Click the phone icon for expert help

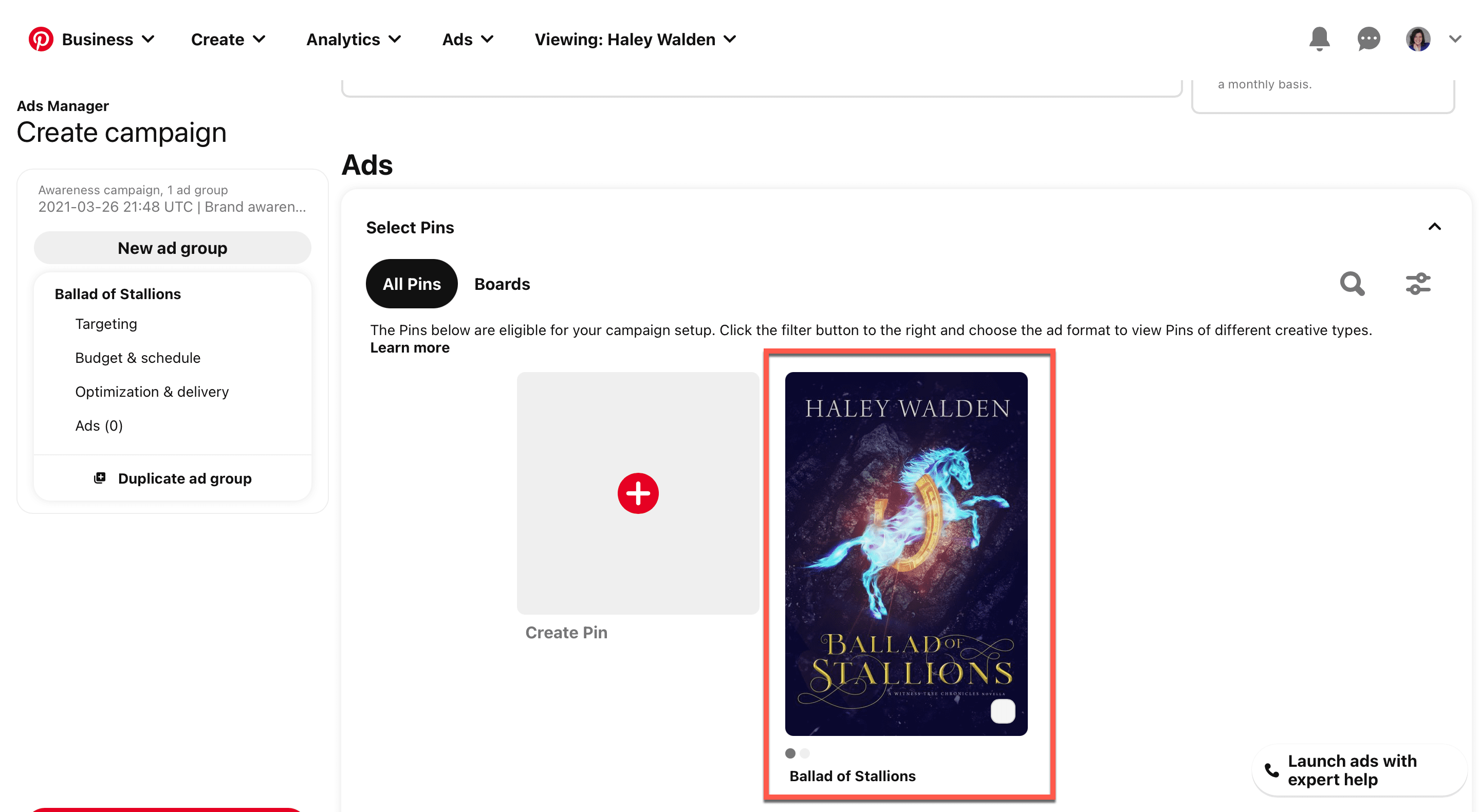(x=1271, y=770)
